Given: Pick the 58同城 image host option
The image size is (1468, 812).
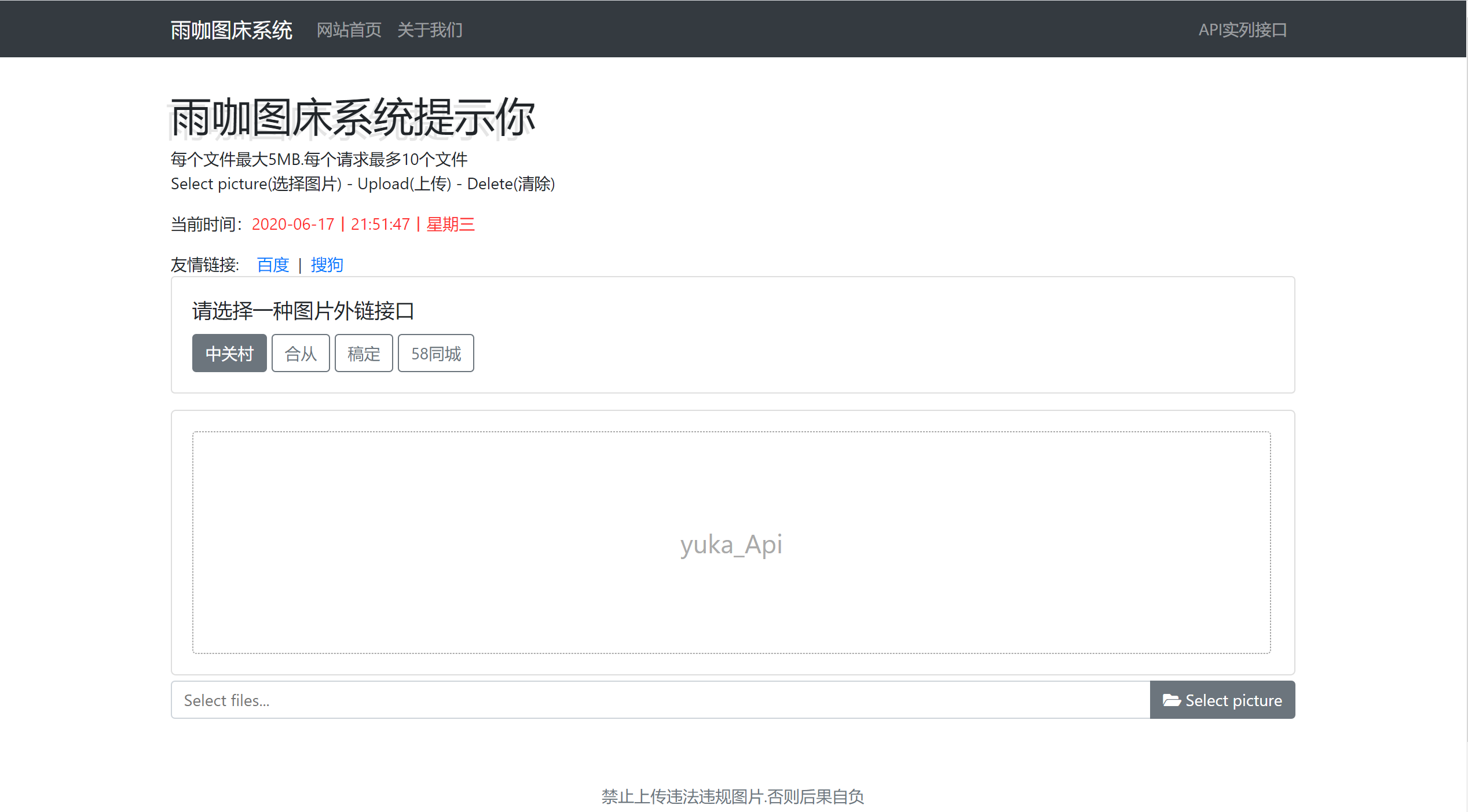Looking at the screenshot, I should coord(435,354).
